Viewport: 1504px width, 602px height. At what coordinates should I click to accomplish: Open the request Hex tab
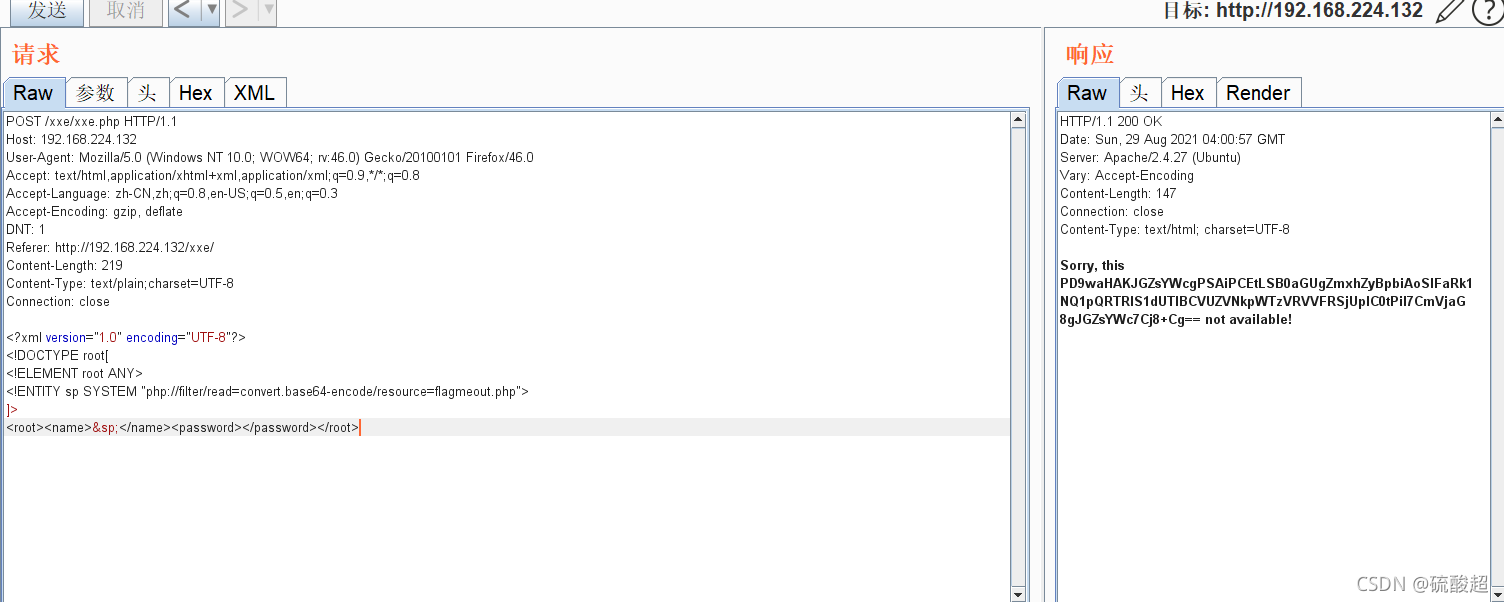tap(196, 93)
